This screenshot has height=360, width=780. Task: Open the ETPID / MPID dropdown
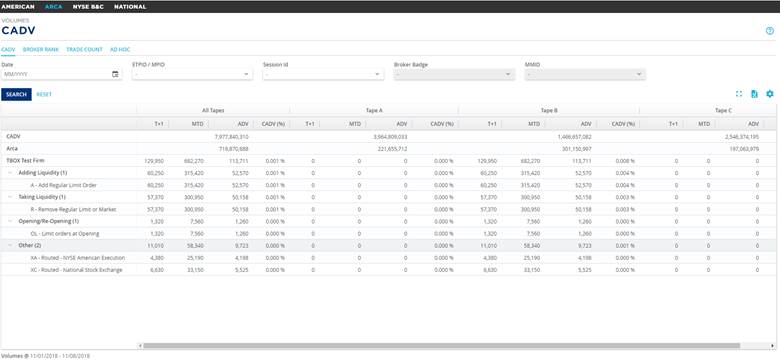click(x=192, y=74)
